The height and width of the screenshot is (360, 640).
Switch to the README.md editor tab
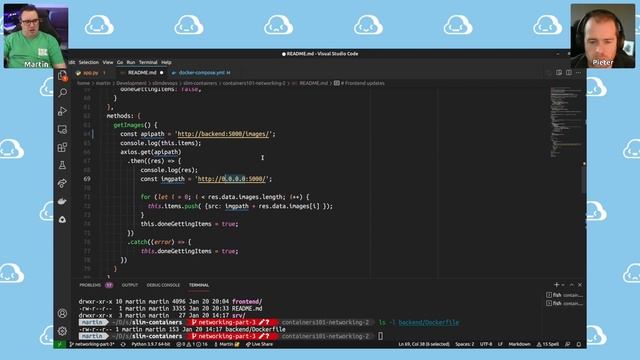[x=142, y=73]
